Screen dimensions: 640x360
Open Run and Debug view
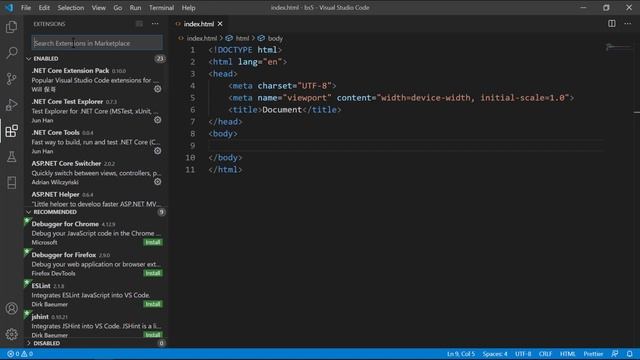pos(11,105)
